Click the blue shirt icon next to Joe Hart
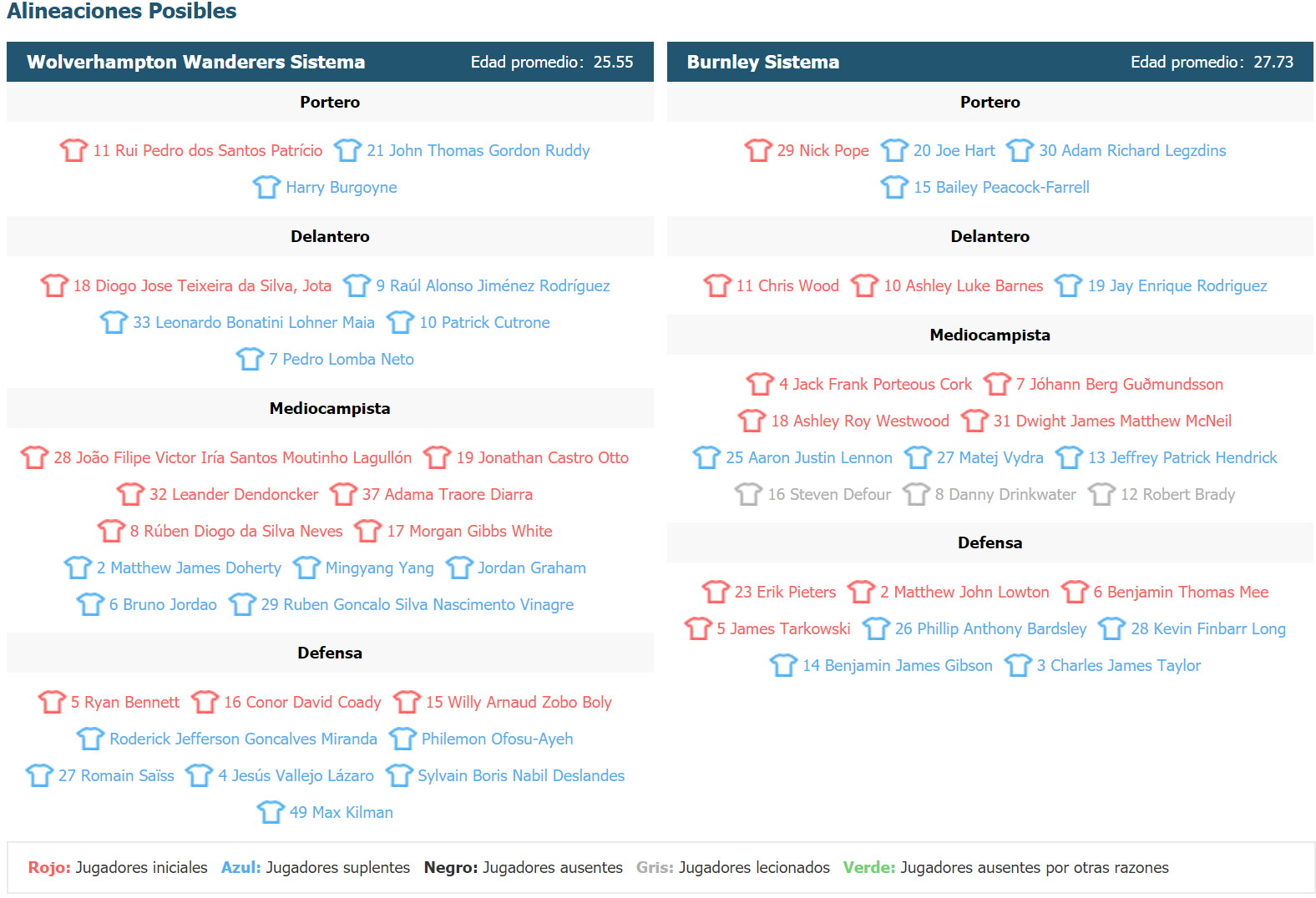The image size is (1316, 898). coord(894,150)
